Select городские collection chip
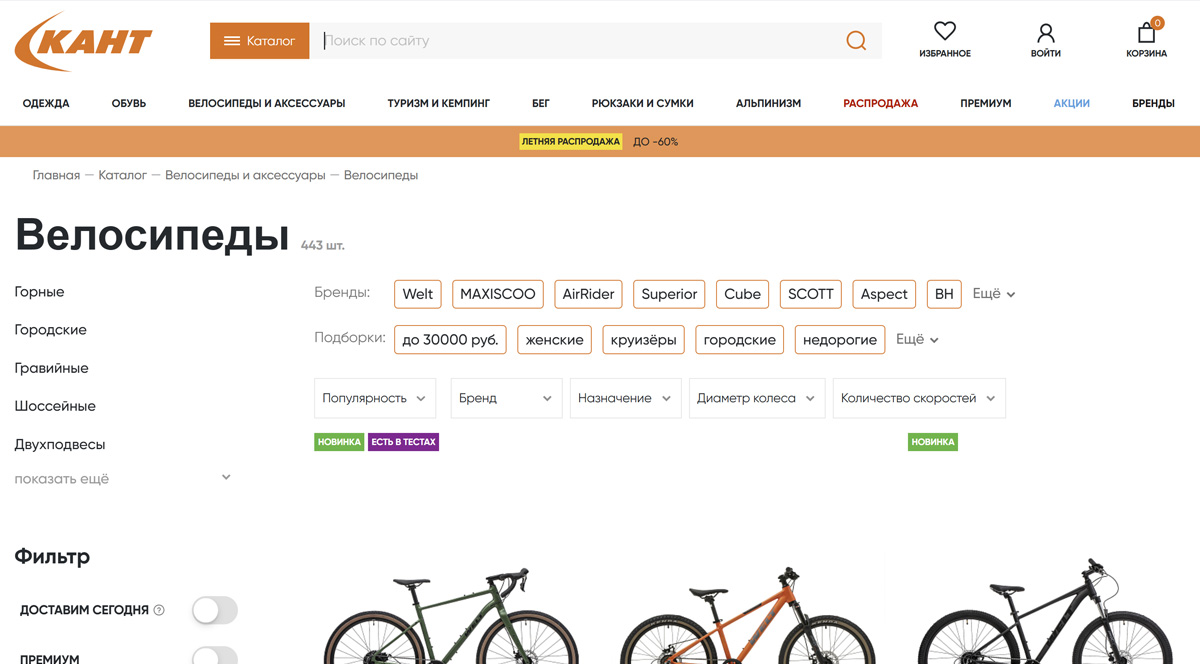1200x664 pixels. click(740, 340)
